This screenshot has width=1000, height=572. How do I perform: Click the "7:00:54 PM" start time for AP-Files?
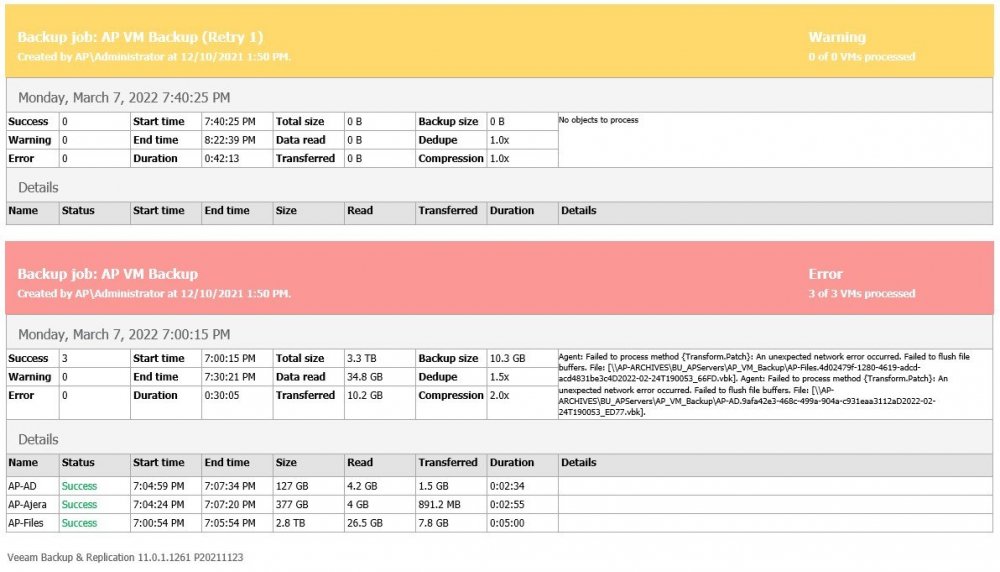point(159,523)
